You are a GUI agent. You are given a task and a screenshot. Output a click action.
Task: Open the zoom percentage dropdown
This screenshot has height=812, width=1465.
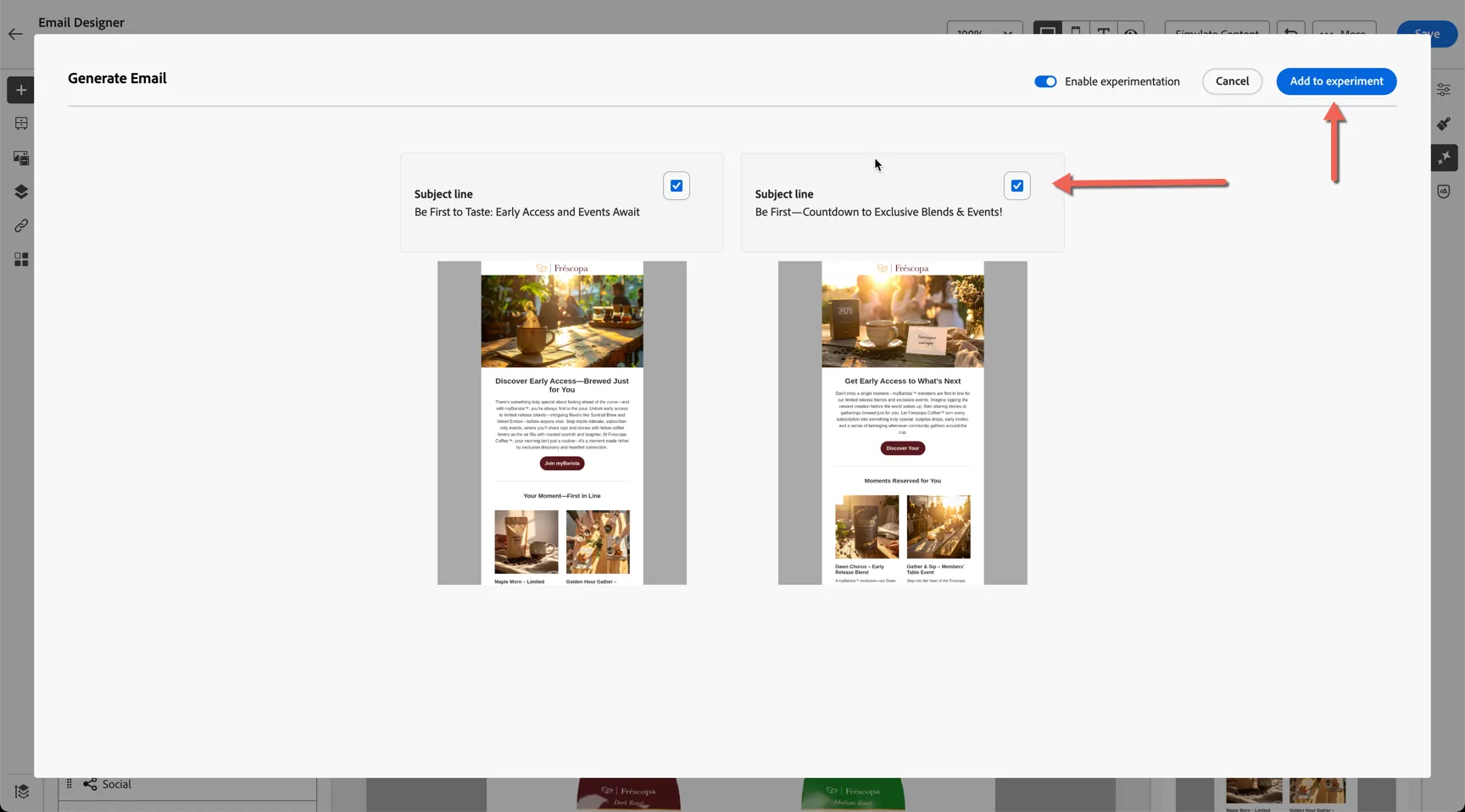(984, 31)
